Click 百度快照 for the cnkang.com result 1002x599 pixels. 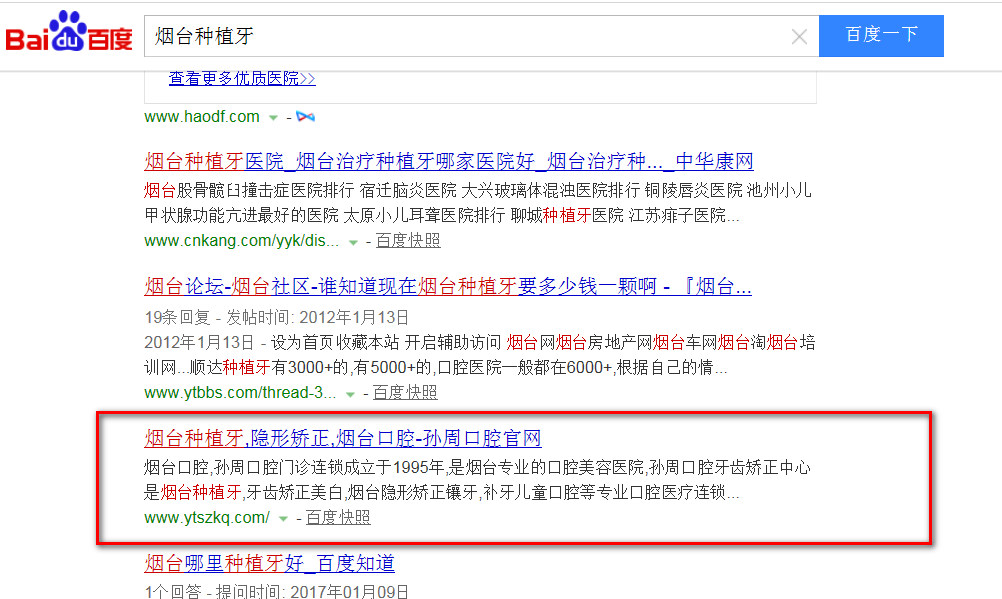pos(411,240)
